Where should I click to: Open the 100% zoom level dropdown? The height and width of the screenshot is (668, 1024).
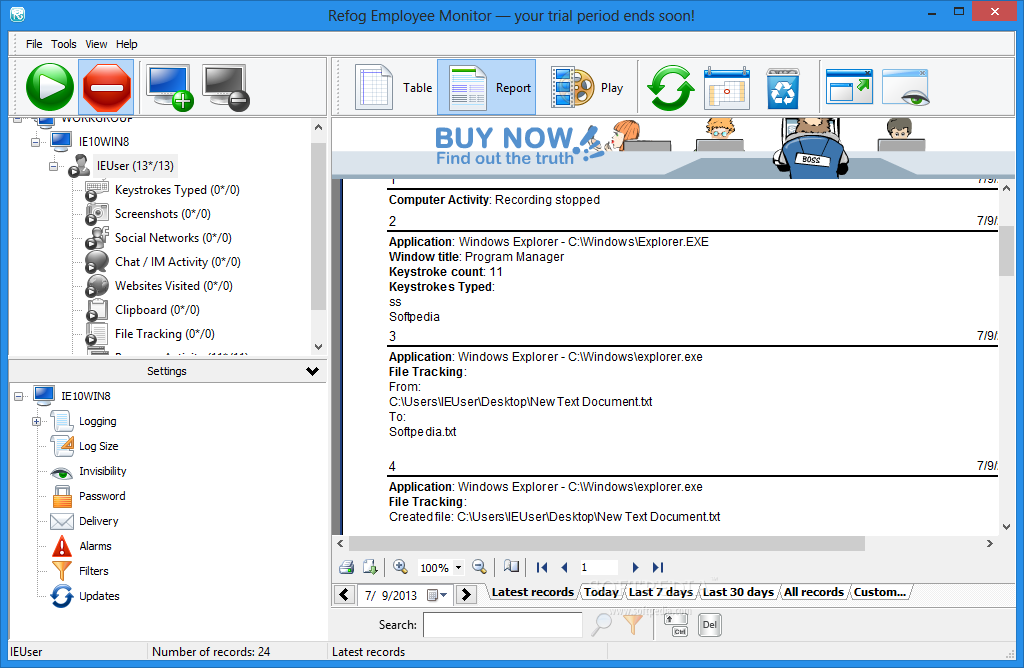[458, 567]
